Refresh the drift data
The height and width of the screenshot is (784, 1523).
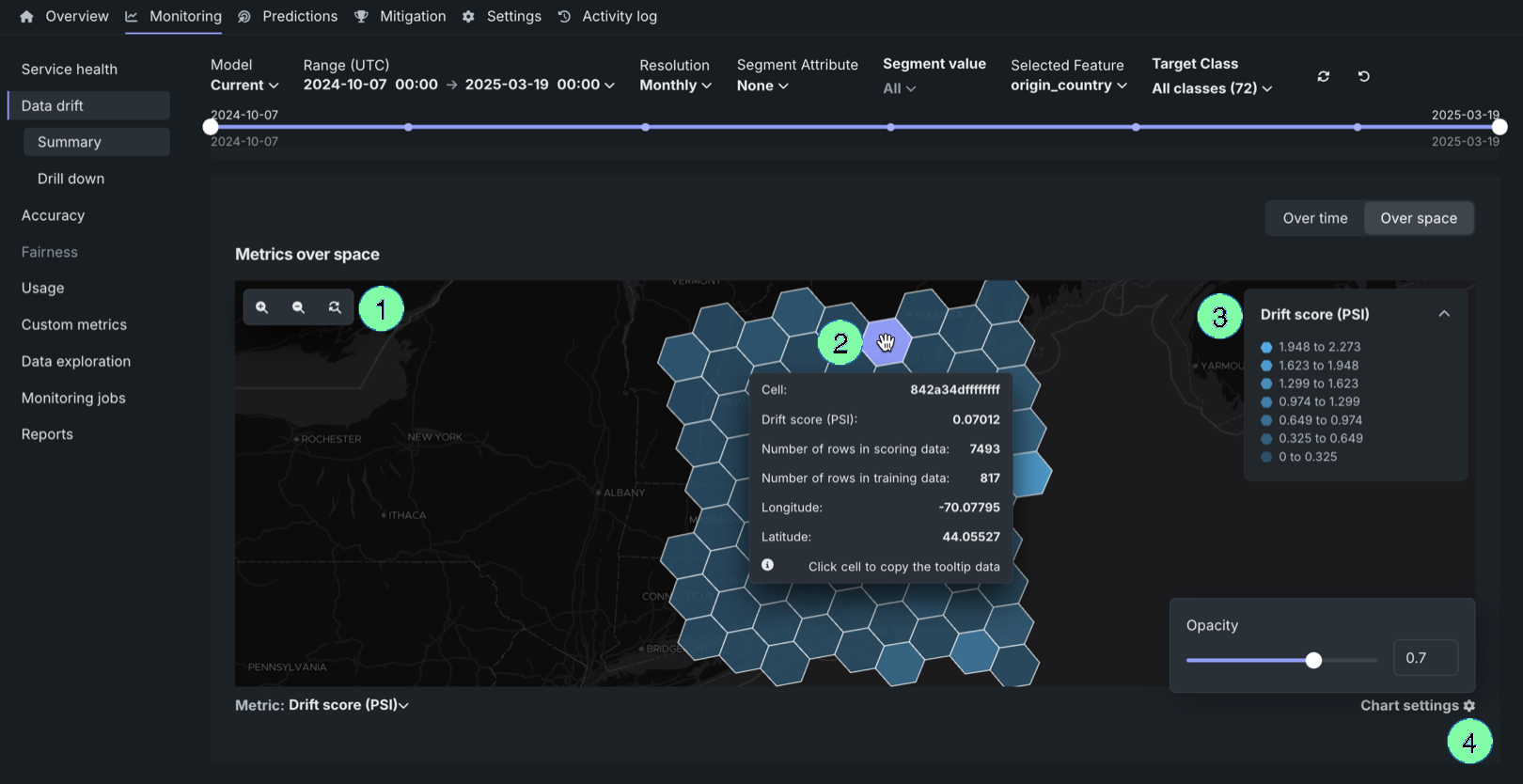[x=1324, y=76]
